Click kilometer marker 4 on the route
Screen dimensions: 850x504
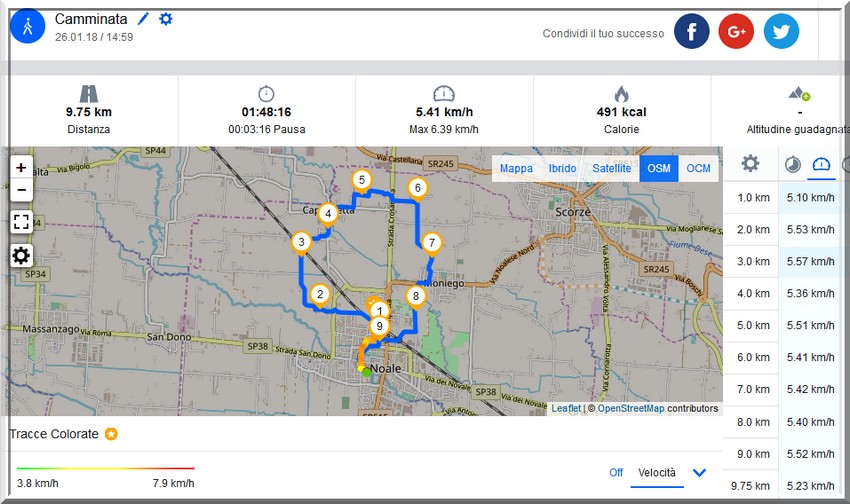click(x=327, y=214)
